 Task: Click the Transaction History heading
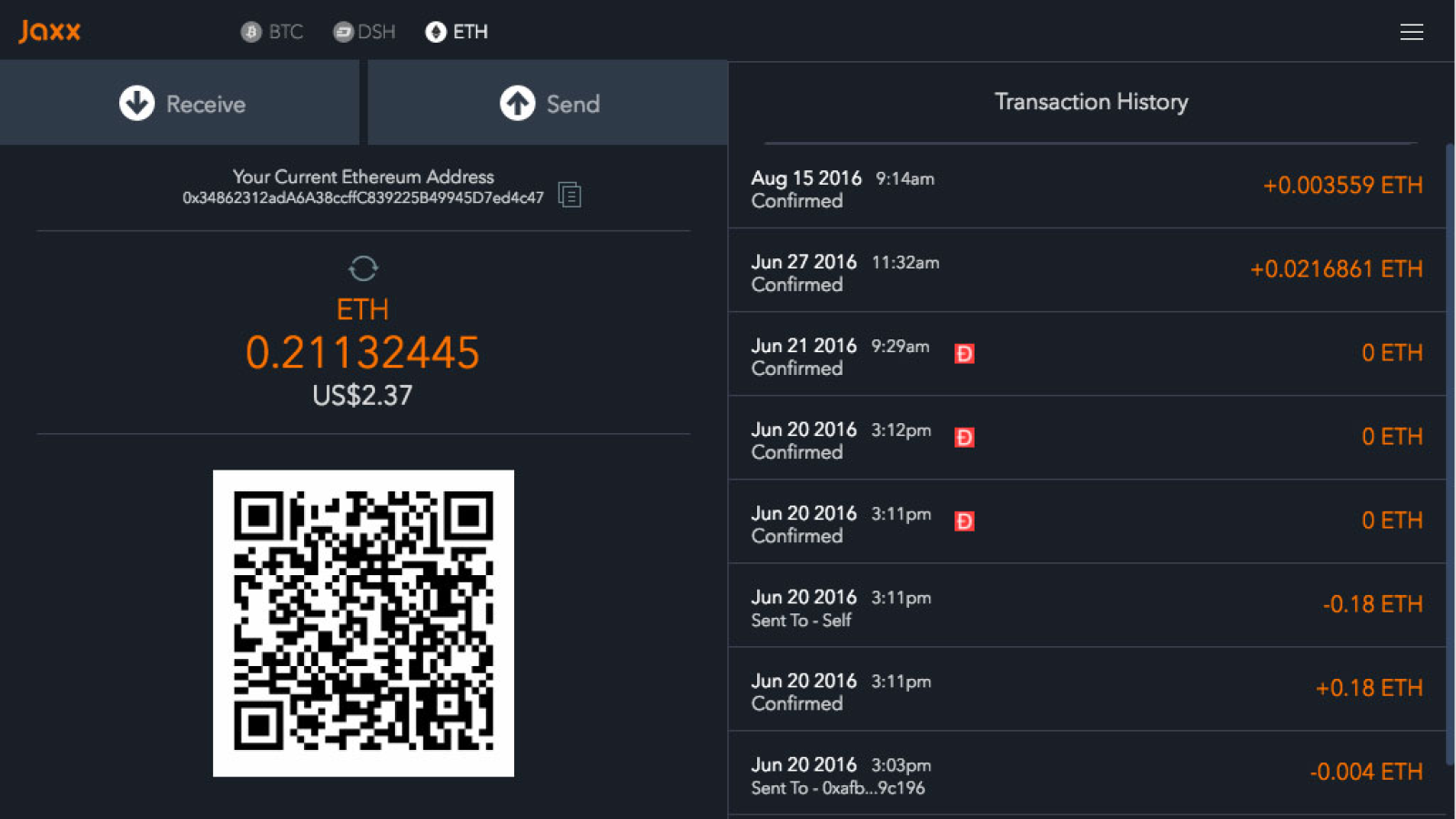pyautogui.click(x=1091, y=101)
